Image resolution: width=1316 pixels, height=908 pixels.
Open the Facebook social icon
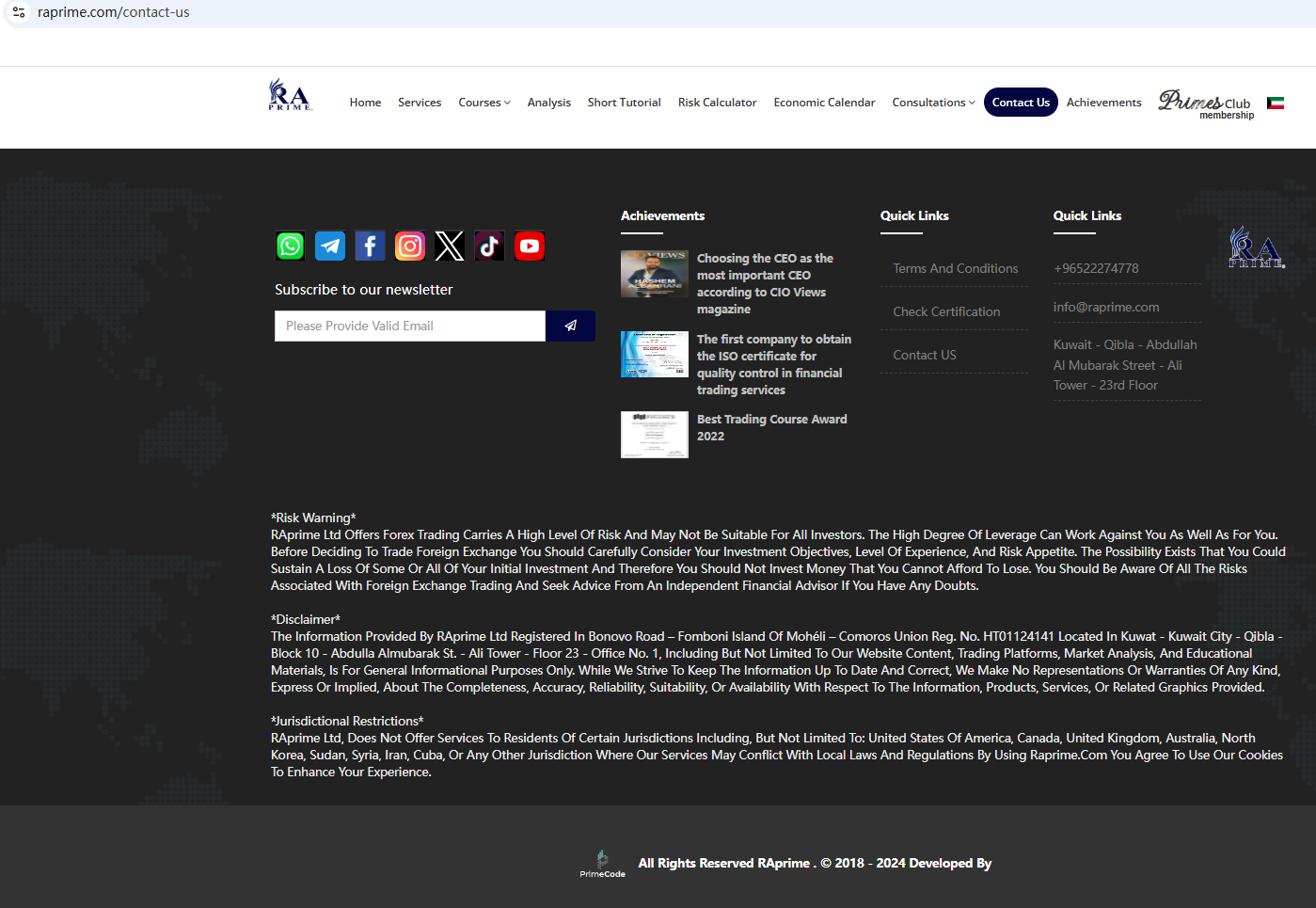pyautogui.click(x=370, y=246)
